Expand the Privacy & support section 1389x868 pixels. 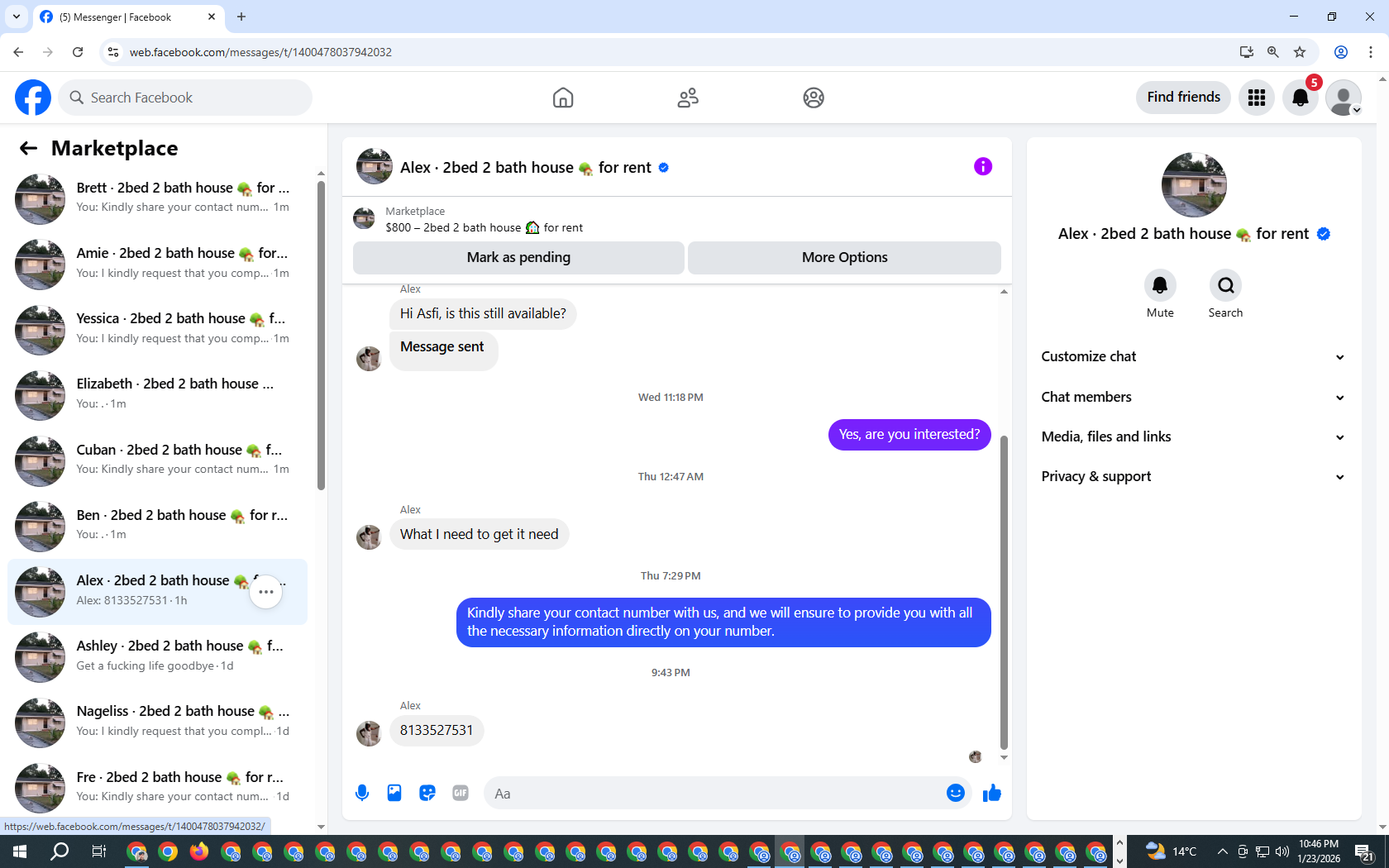pyautogui.click(x=1193, y=476)
